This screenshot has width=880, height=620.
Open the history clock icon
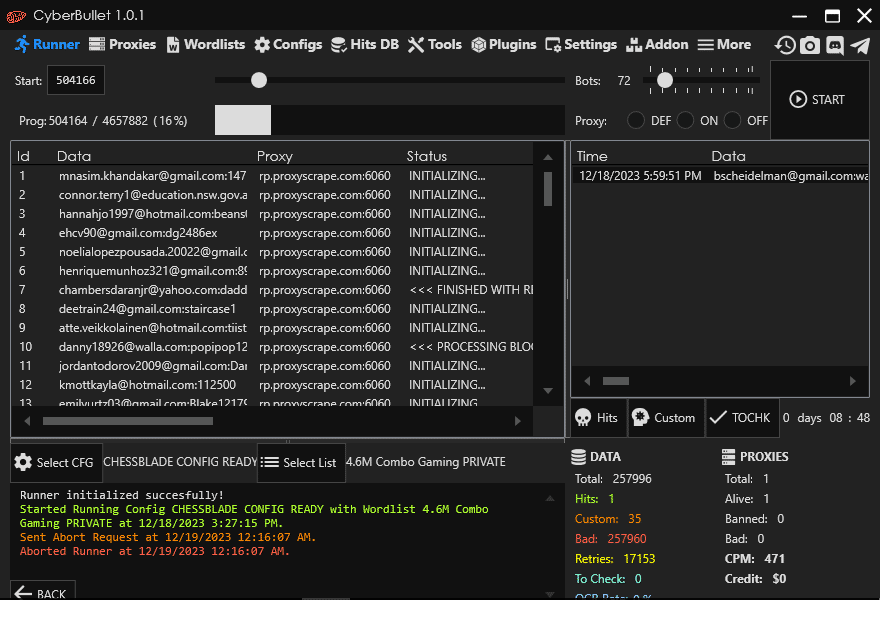pos(785,45)
